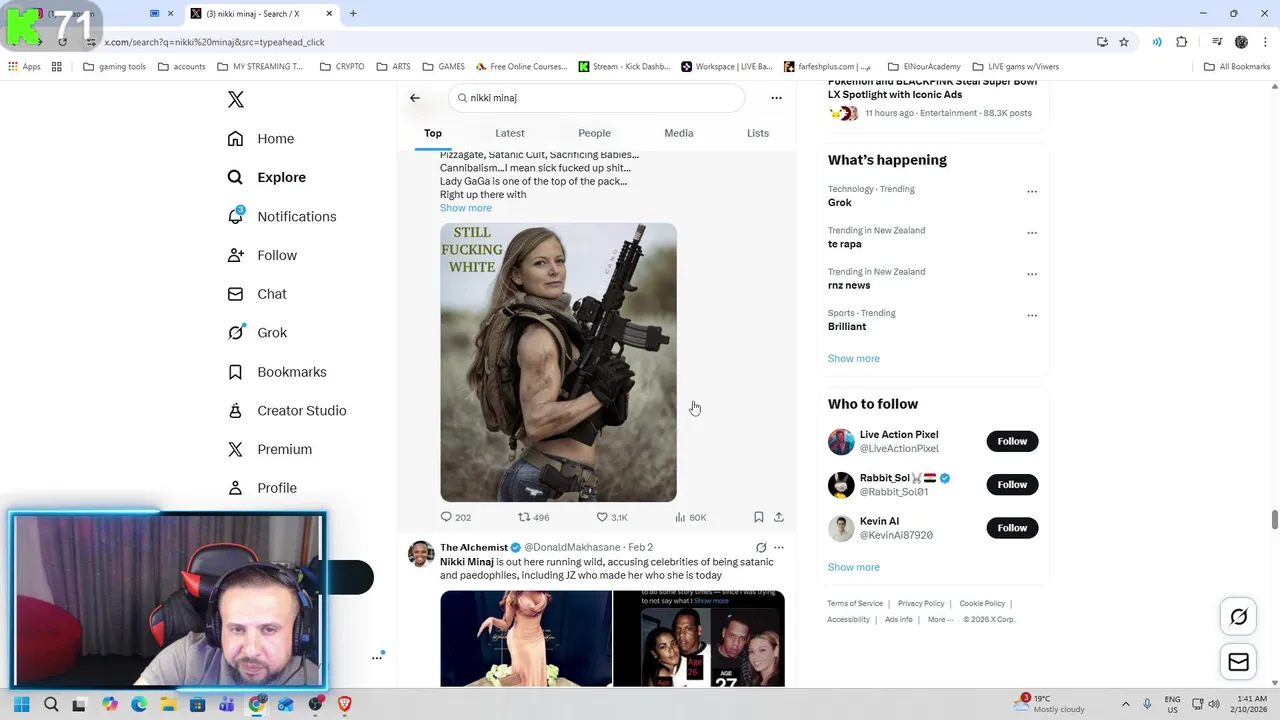The width and height of the screenshot is (1280, 720).
Task: Open Cookie Policy link
Action: 982,604
